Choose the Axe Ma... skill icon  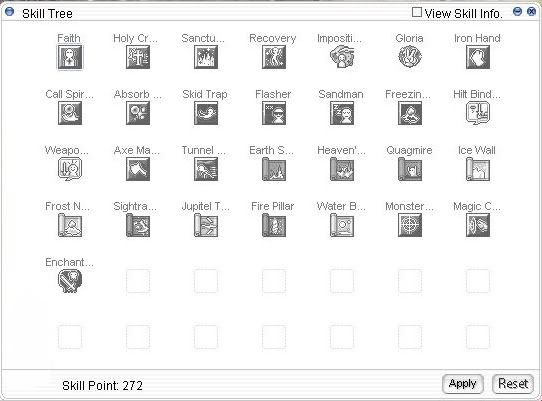[138, 169]
